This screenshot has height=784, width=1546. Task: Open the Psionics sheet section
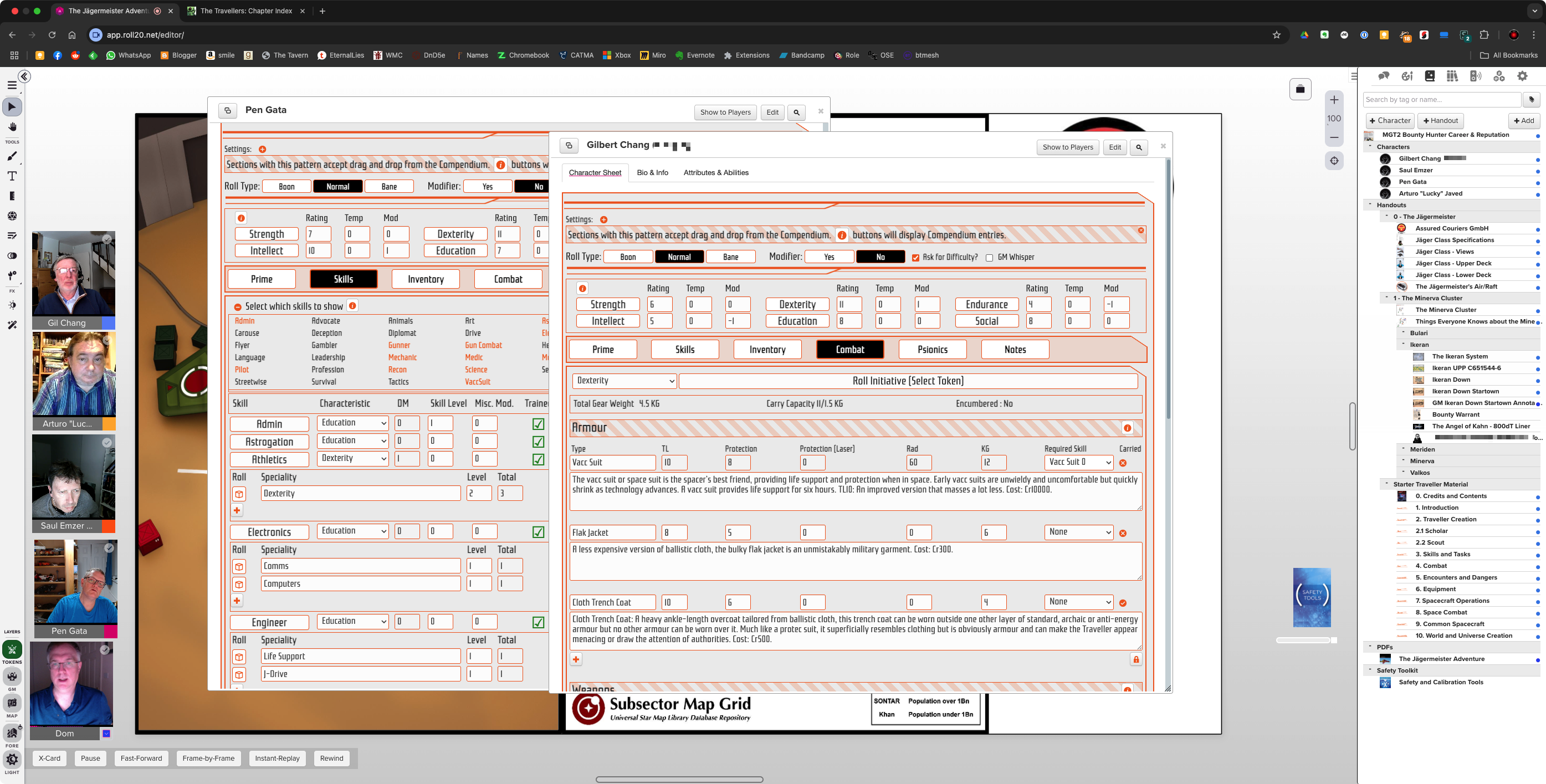click(x=932, y=350)
